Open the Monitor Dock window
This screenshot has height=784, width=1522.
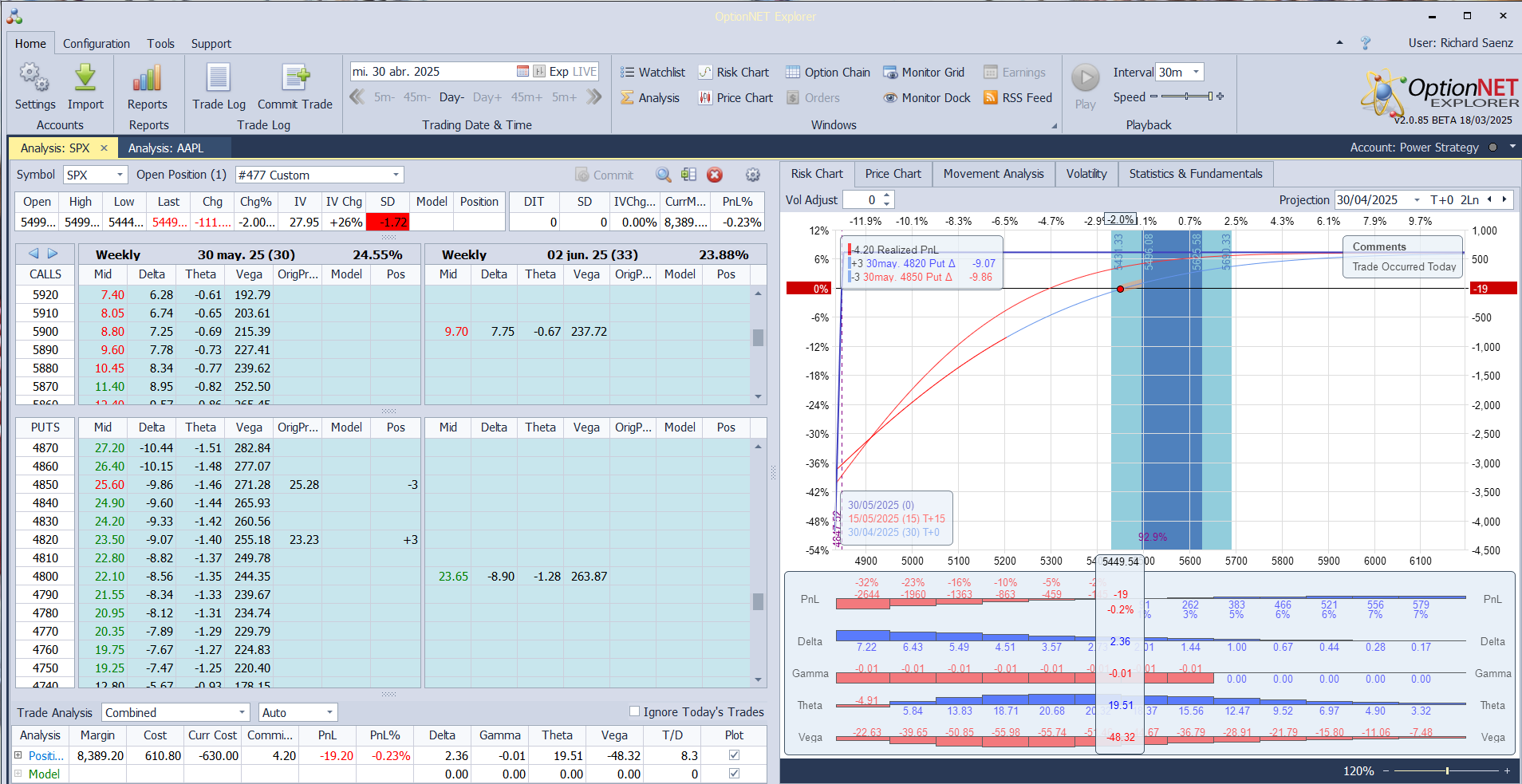pos(927,98)
